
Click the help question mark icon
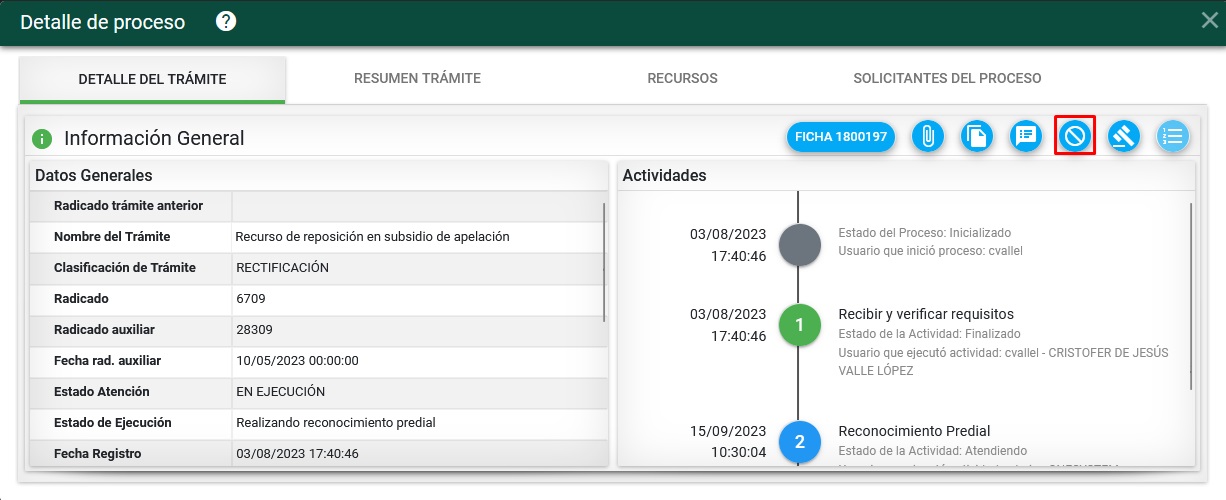click(226, 21)
